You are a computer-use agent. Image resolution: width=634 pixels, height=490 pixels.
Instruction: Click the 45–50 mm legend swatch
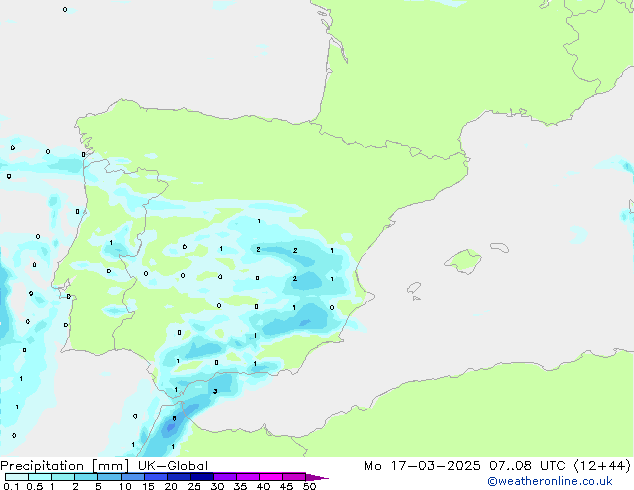point(294,477)
